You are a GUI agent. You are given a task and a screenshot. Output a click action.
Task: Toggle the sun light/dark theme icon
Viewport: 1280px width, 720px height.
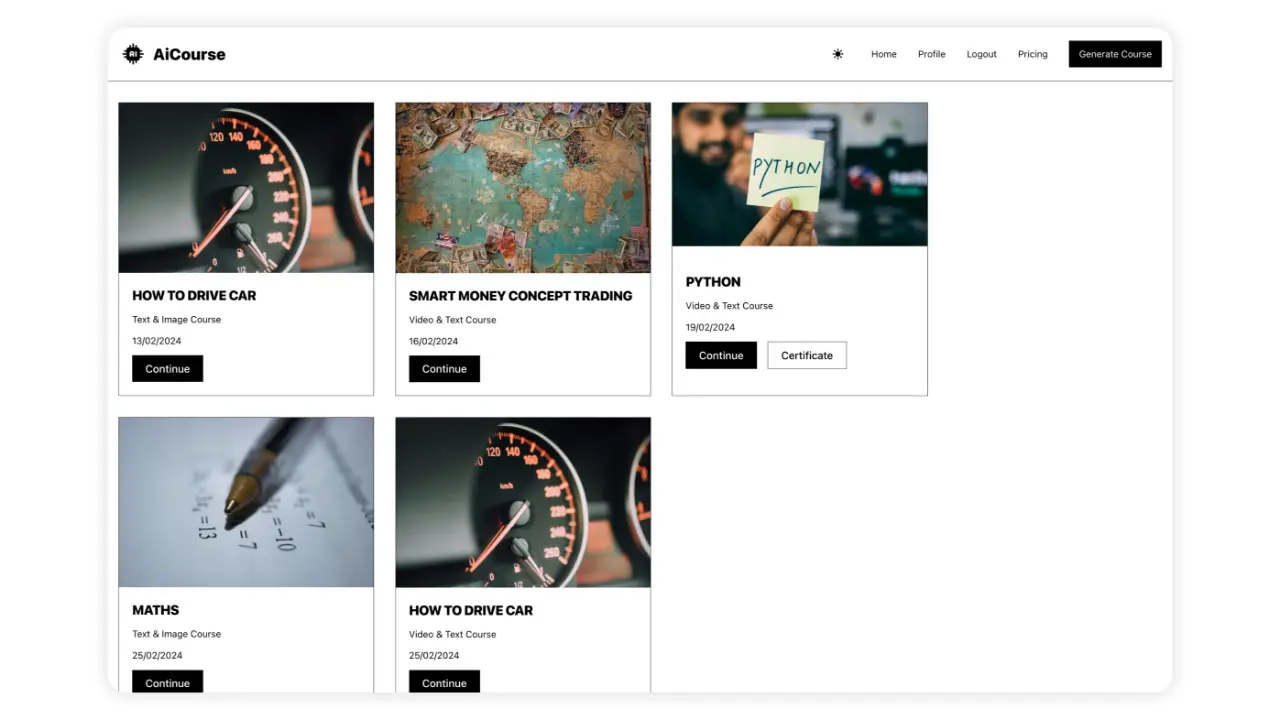click(838, 54)
